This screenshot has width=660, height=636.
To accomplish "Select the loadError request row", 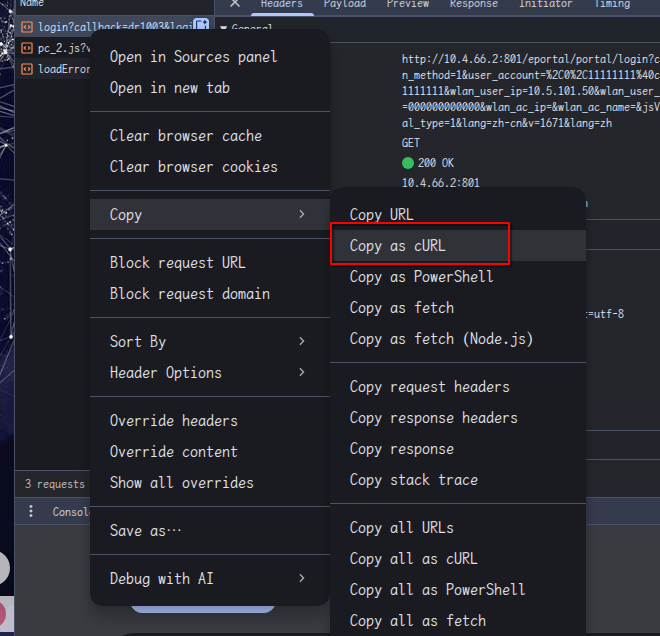I will (53, 69).
